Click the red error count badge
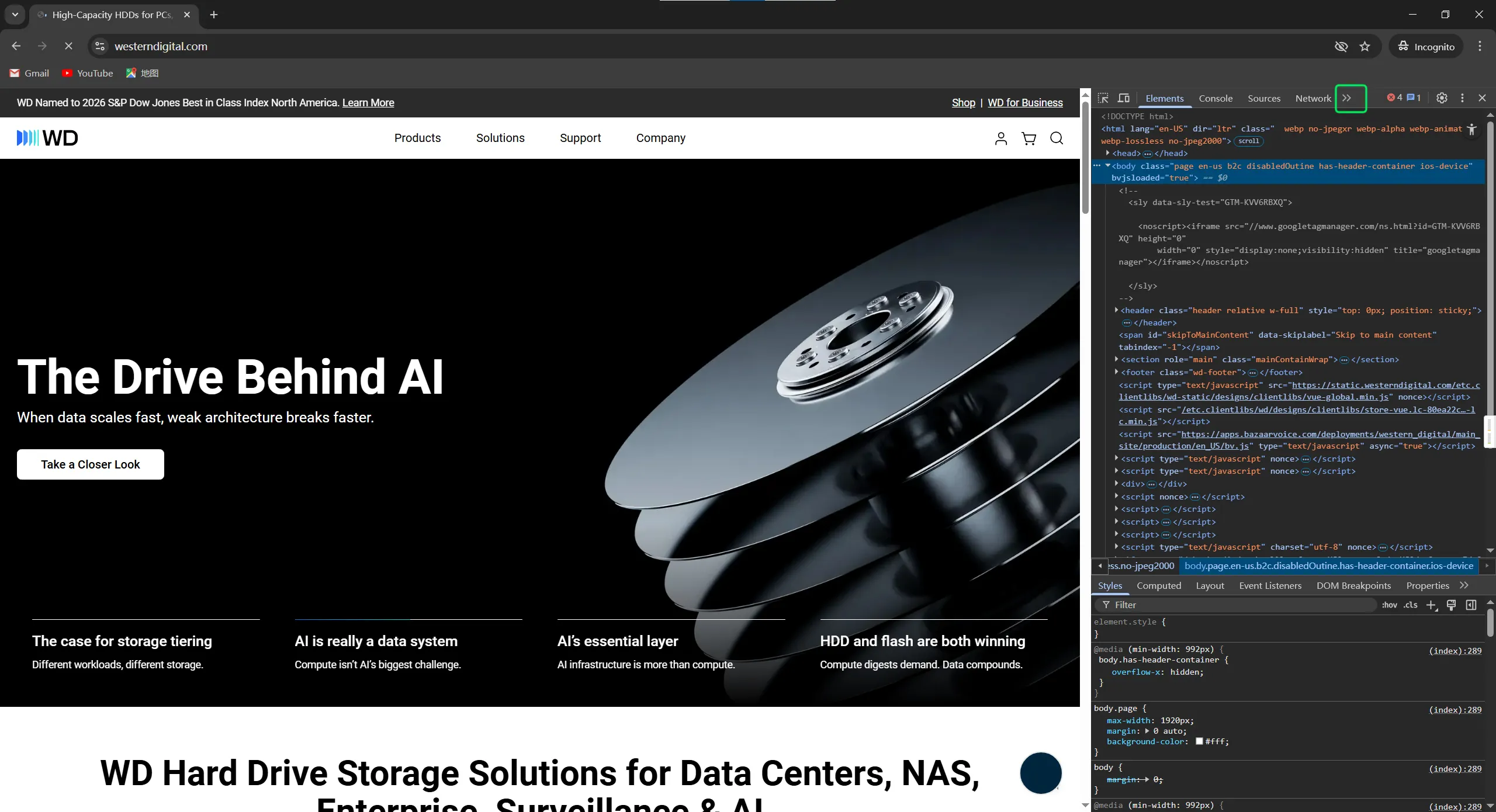The height and width of the screenshot is (812, 1496). coord(1394,98)
